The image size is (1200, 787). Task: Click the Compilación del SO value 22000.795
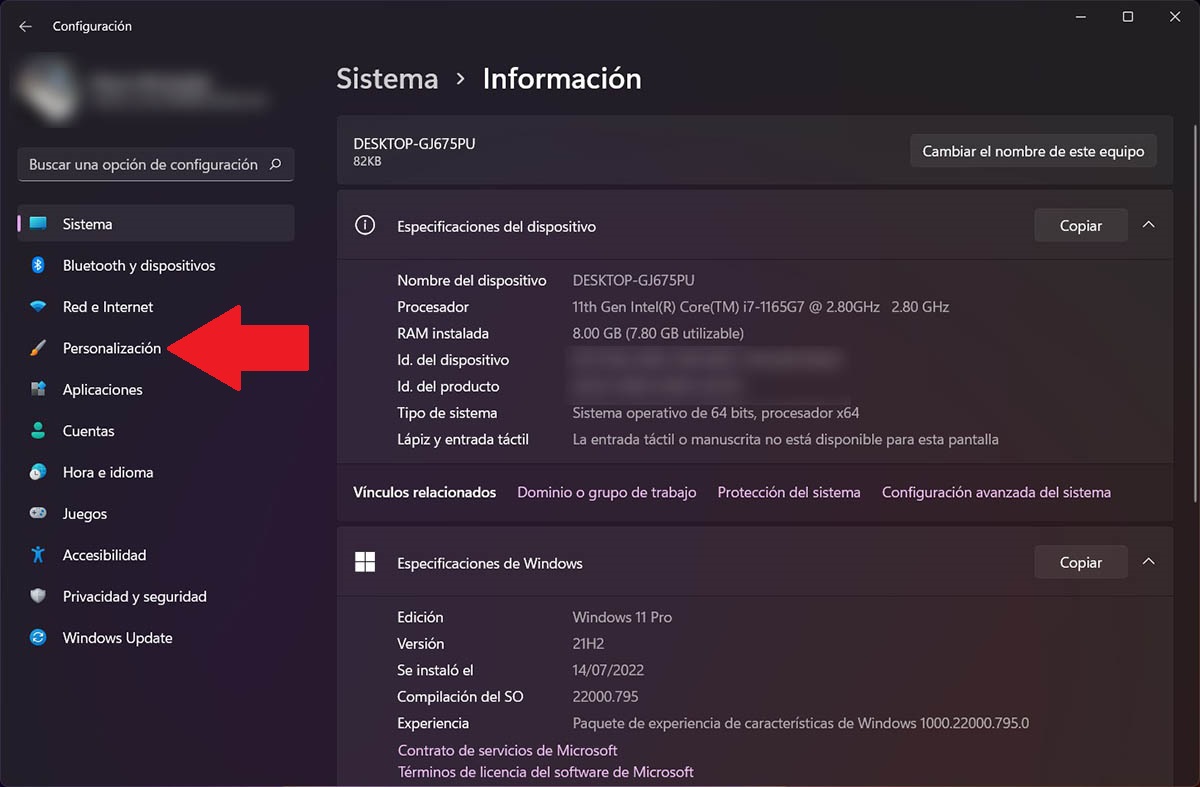(605, 697)
